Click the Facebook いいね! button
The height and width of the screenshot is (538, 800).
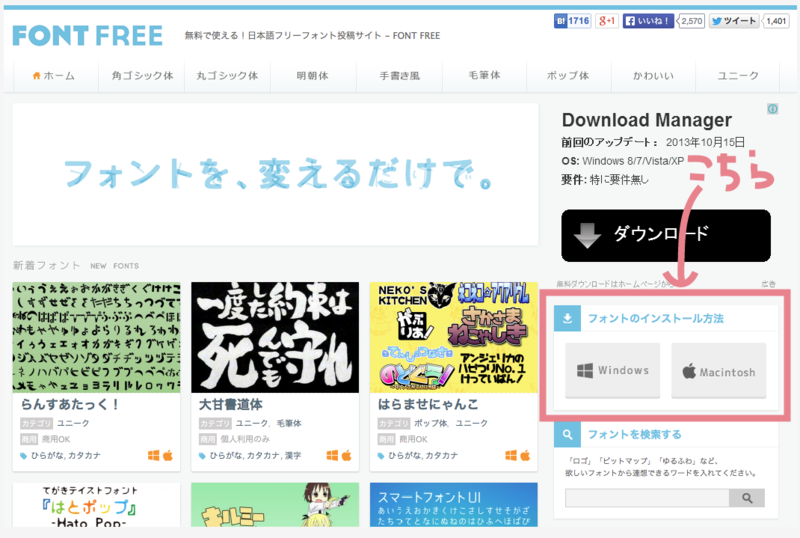[648, 21]
